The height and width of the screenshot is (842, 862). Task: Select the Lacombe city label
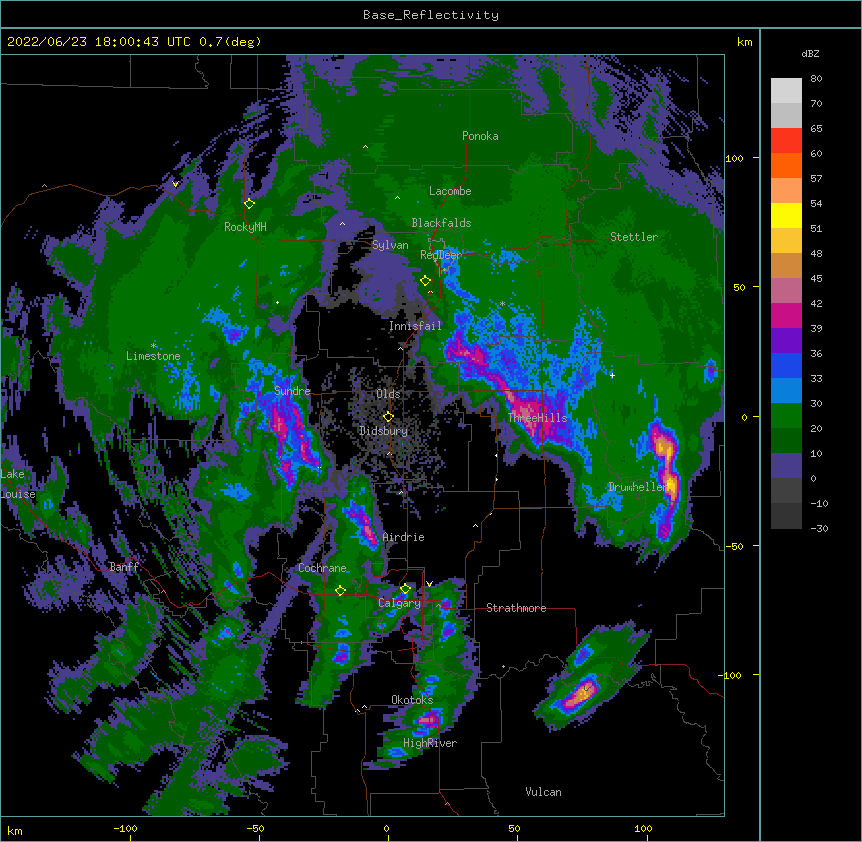click(x=450, y=191)
